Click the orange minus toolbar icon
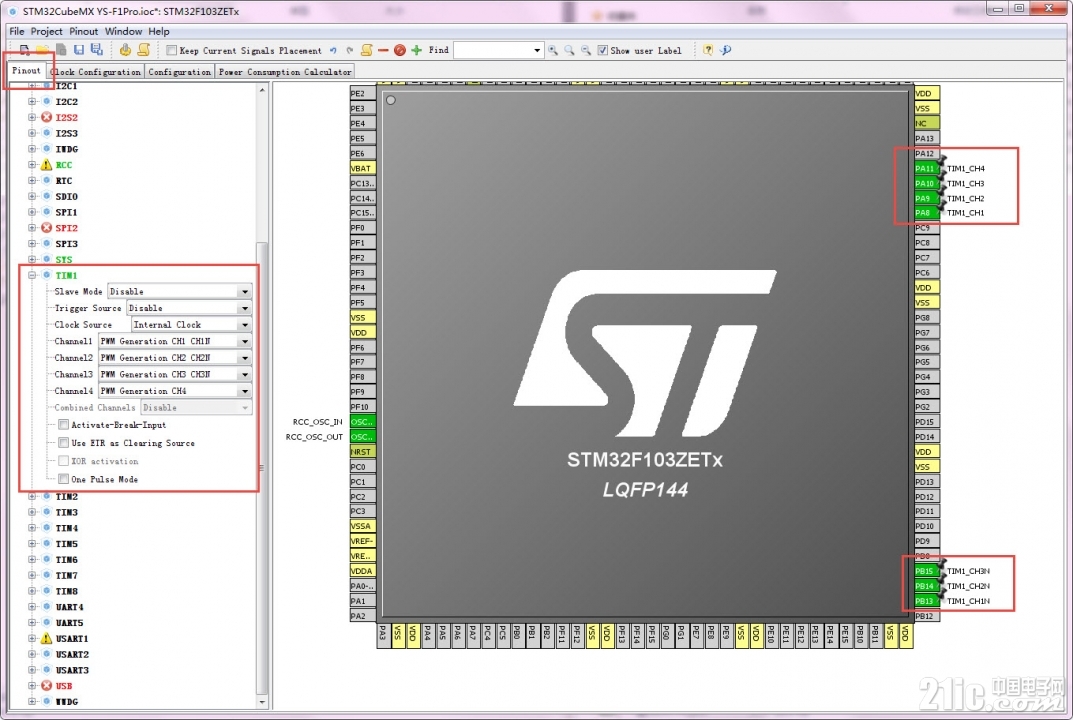This screenshot has height=720, width=1073. coord(383,50)
